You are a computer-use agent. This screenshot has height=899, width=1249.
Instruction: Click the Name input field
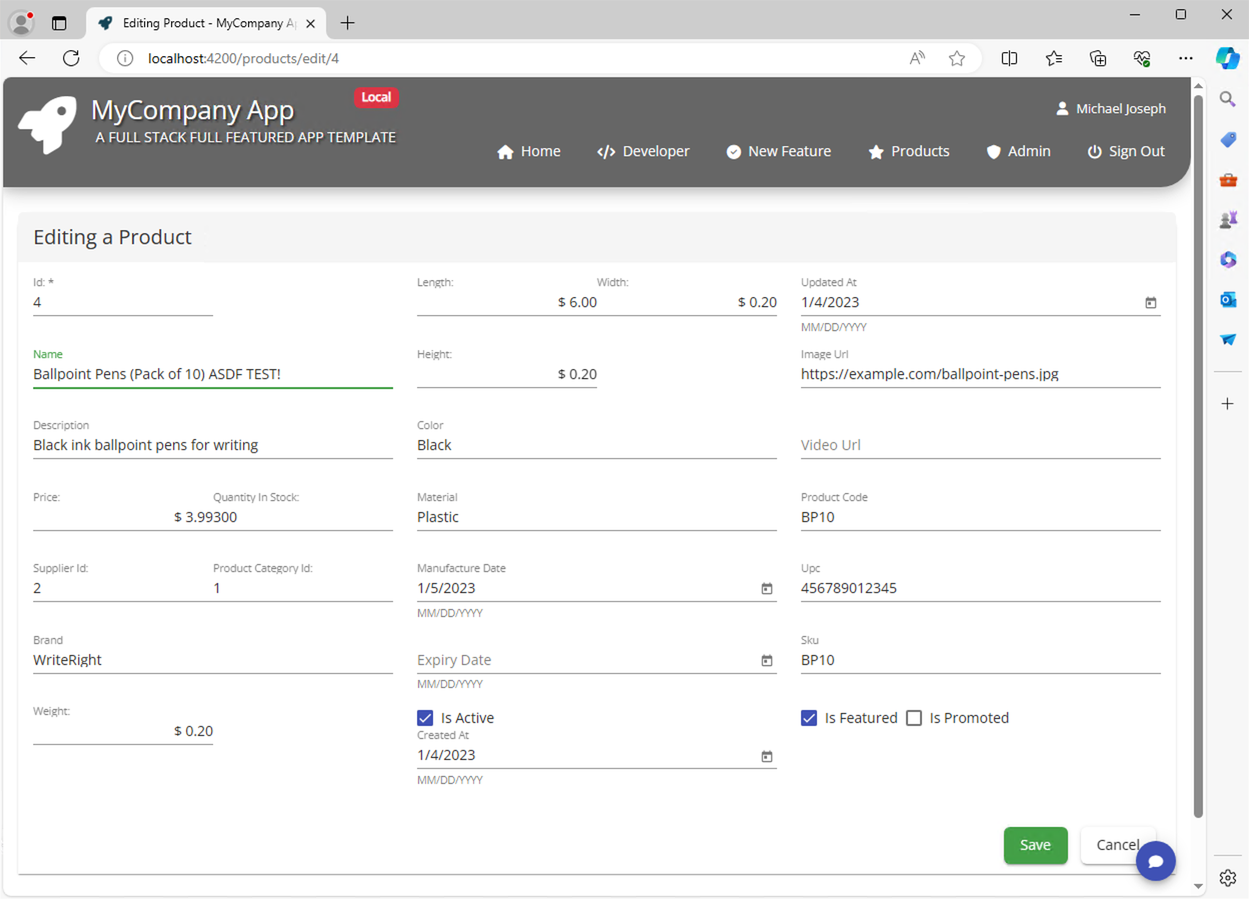tap(213, 374)
